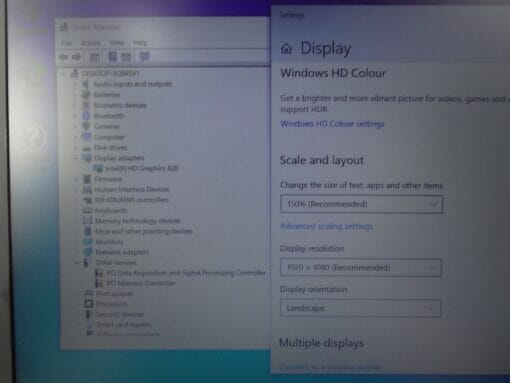Open the 1920 × 1080 resolution dropdown

click(x=361, y=268)
